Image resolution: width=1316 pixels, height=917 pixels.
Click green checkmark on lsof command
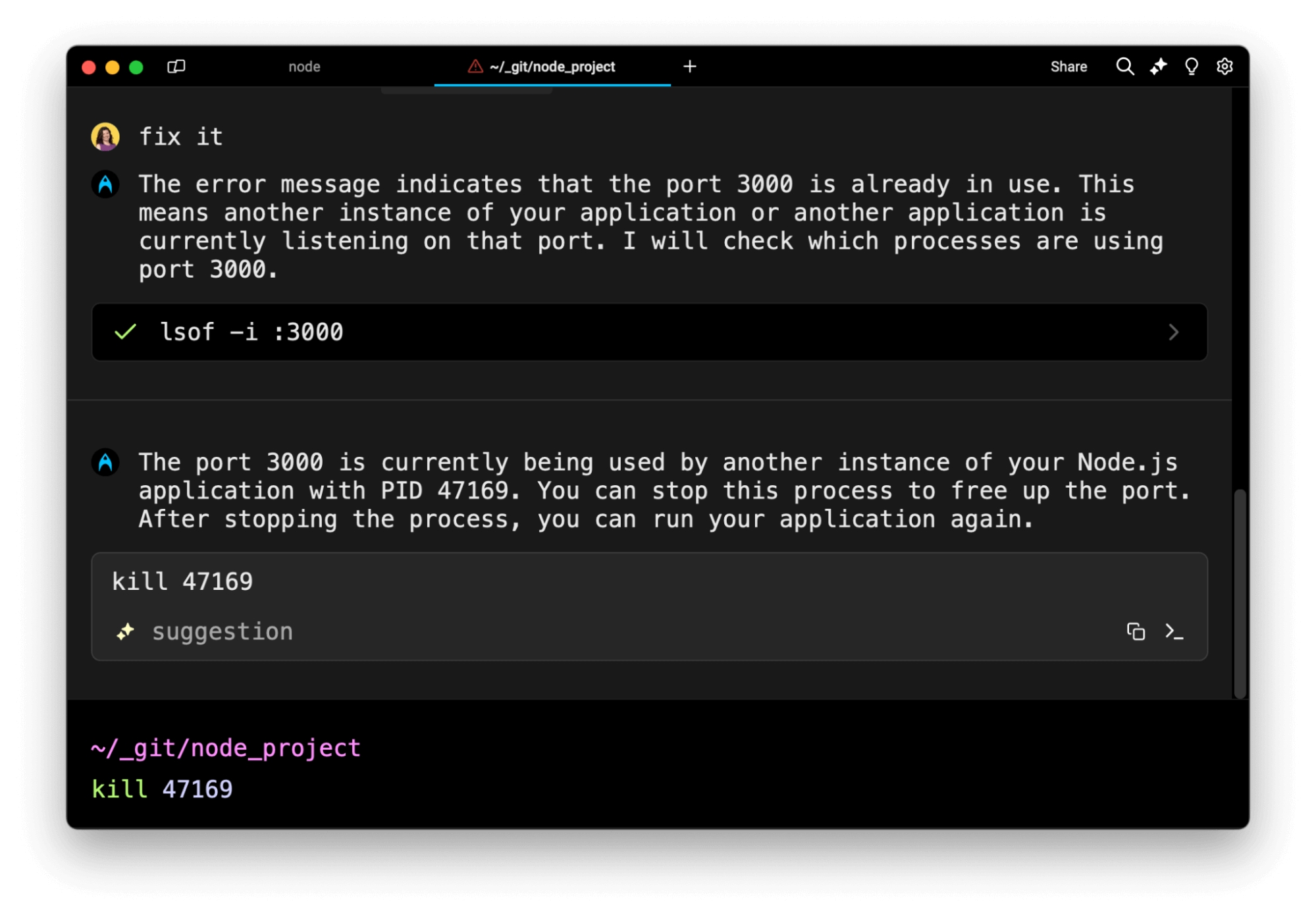(x=125, y=332)
